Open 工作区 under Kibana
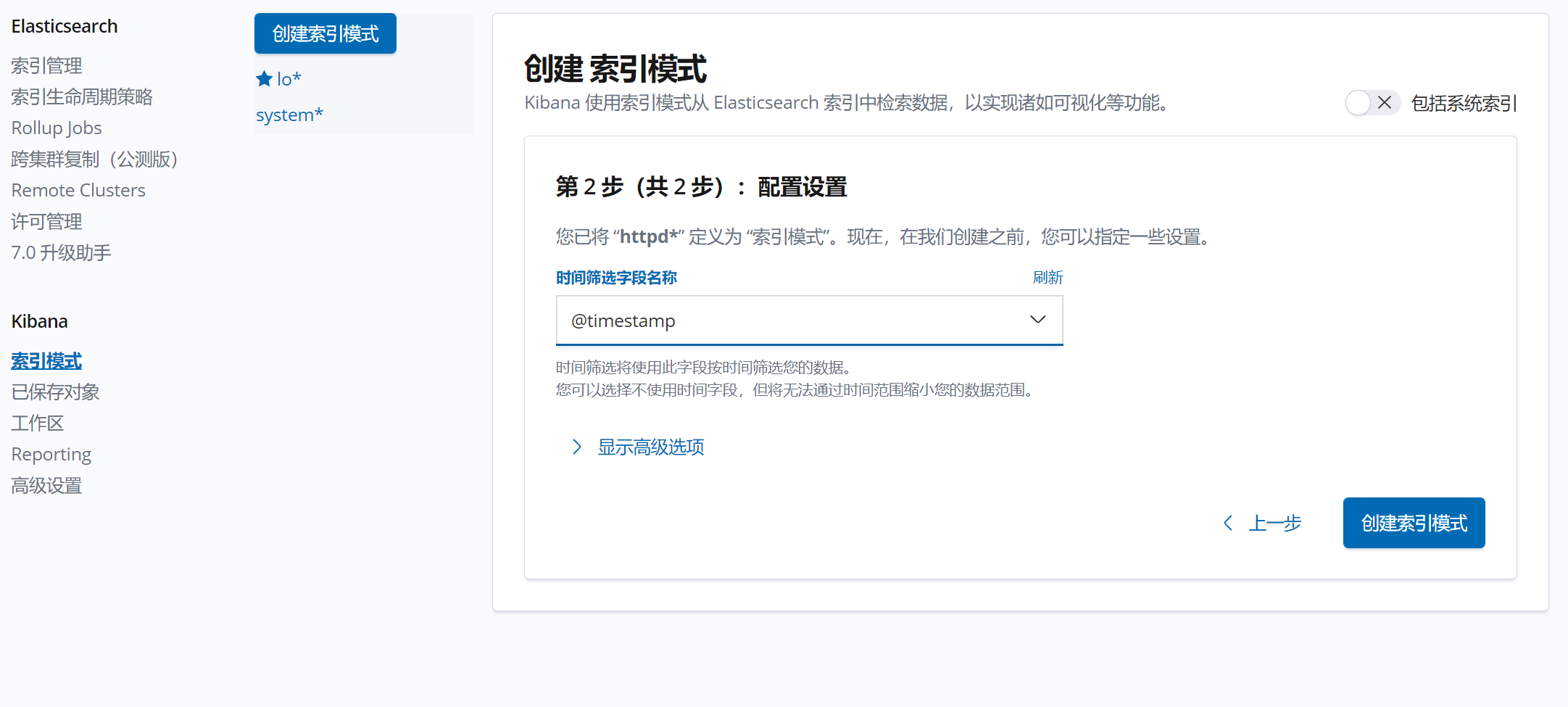Image resolution: width=1568 pixels, height=707 pixels. pyautogui.click(x=38, y=423)
